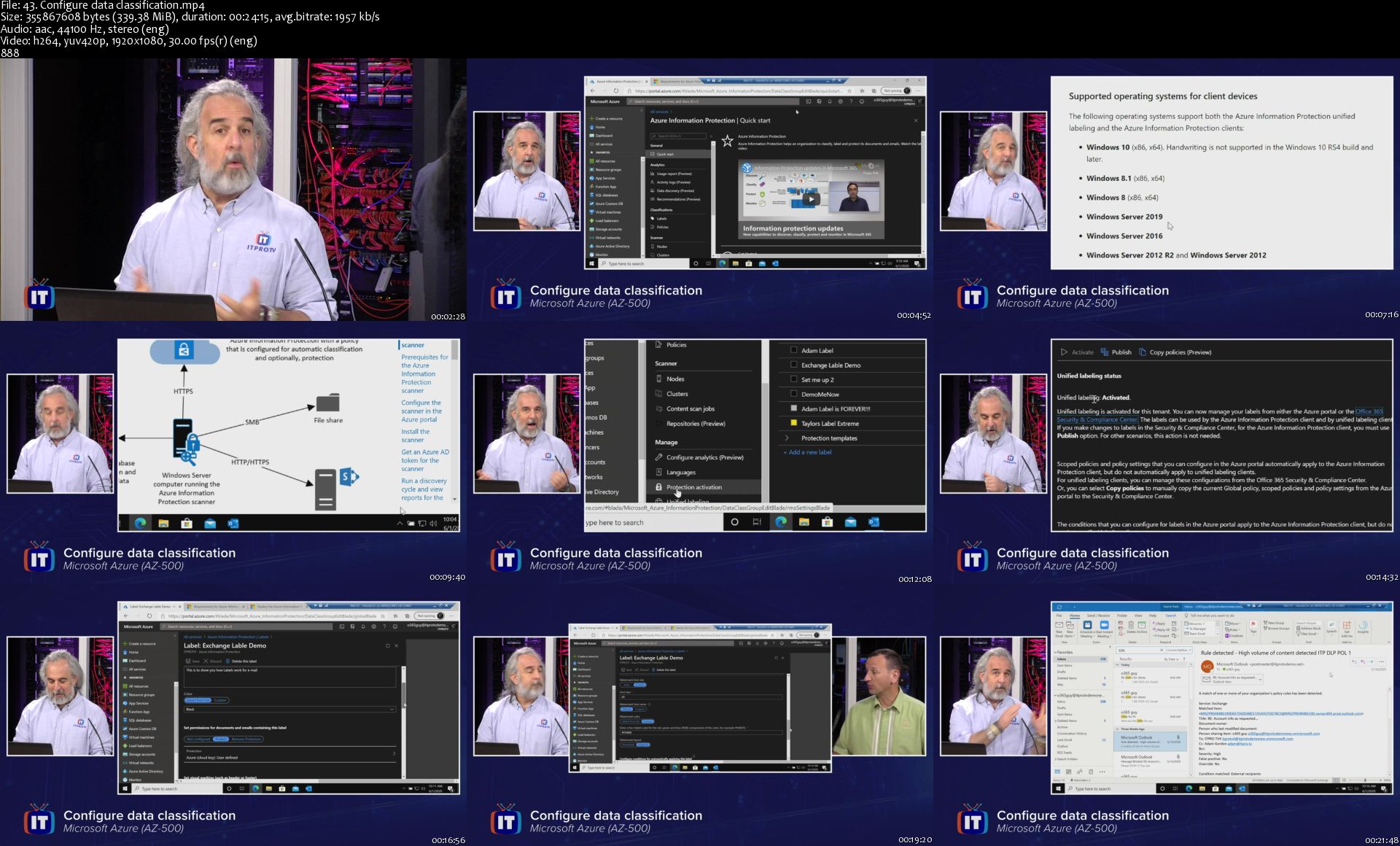Open the DemoMeNow label row
The image size is (1400, 846).
[852, 395]
